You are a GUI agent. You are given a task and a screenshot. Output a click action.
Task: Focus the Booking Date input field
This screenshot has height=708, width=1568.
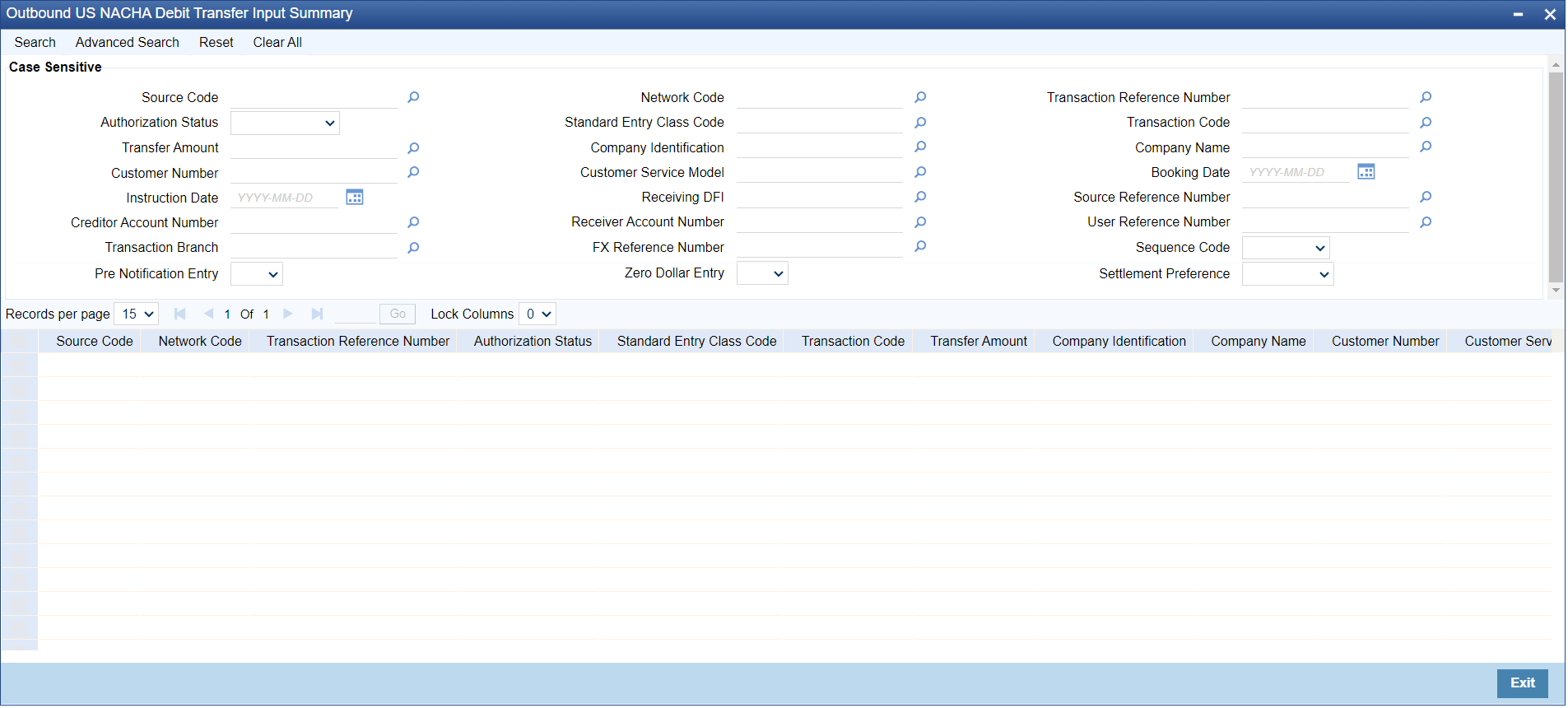pyautogui.click(x=1296, y=172)
